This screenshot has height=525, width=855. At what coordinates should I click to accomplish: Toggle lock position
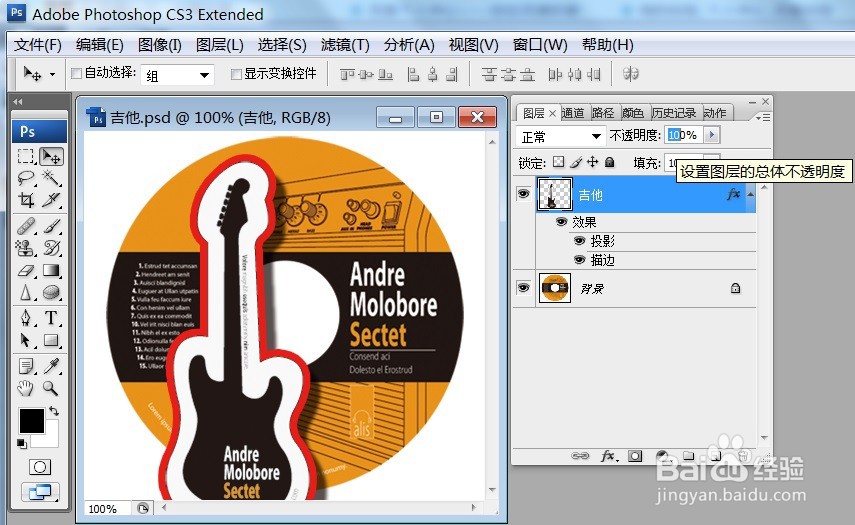[593, 162]
